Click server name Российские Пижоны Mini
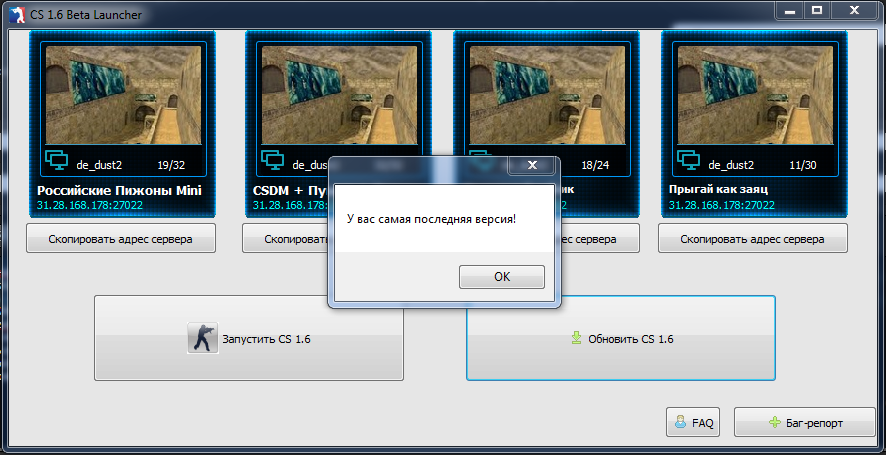The height and width of the screenshot is (455, 886). (119, 190)
